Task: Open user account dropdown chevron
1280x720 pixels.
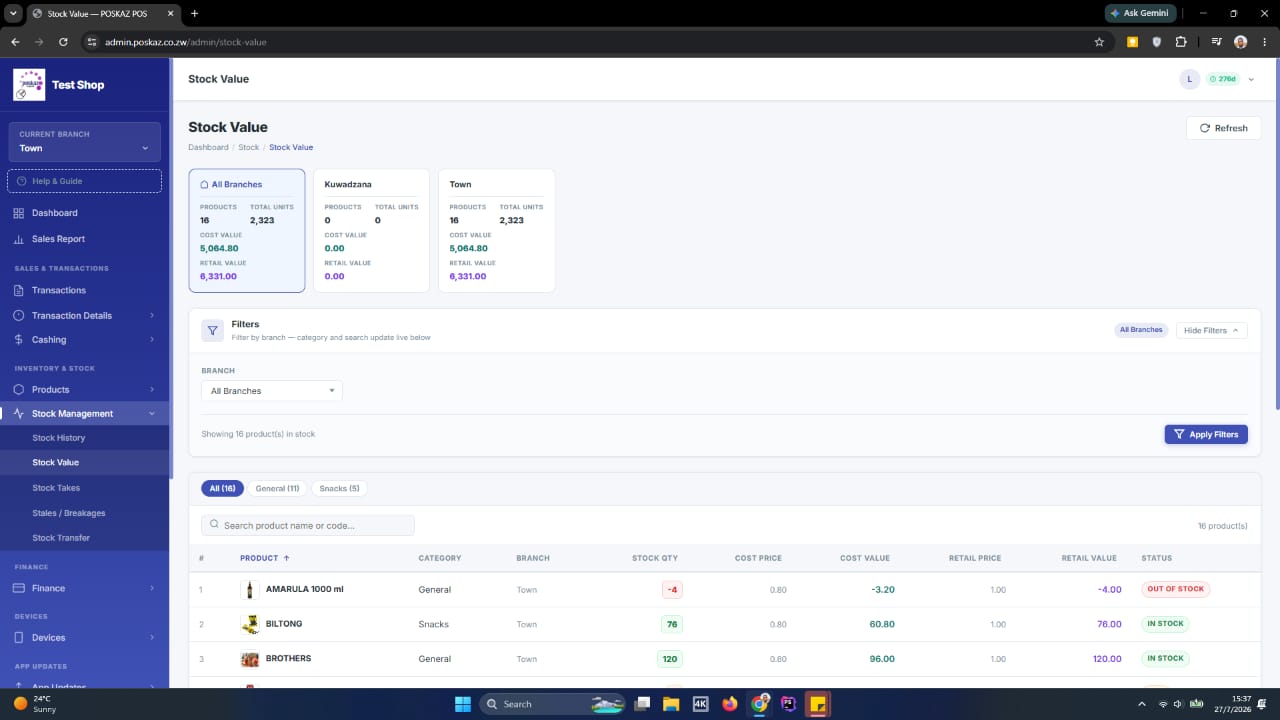Action: [x=1251, y=79]
